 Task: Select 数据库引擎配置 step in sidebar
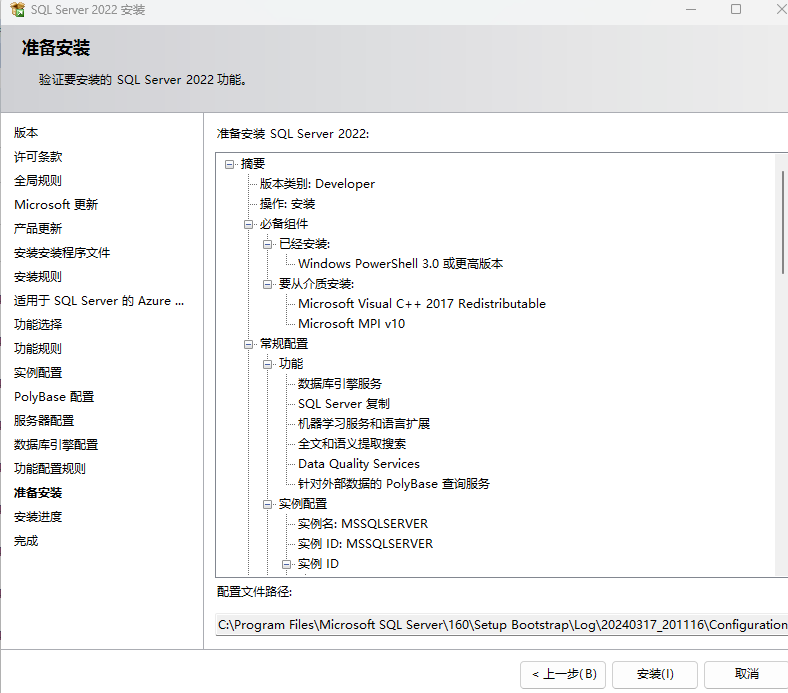coord(56,445)
